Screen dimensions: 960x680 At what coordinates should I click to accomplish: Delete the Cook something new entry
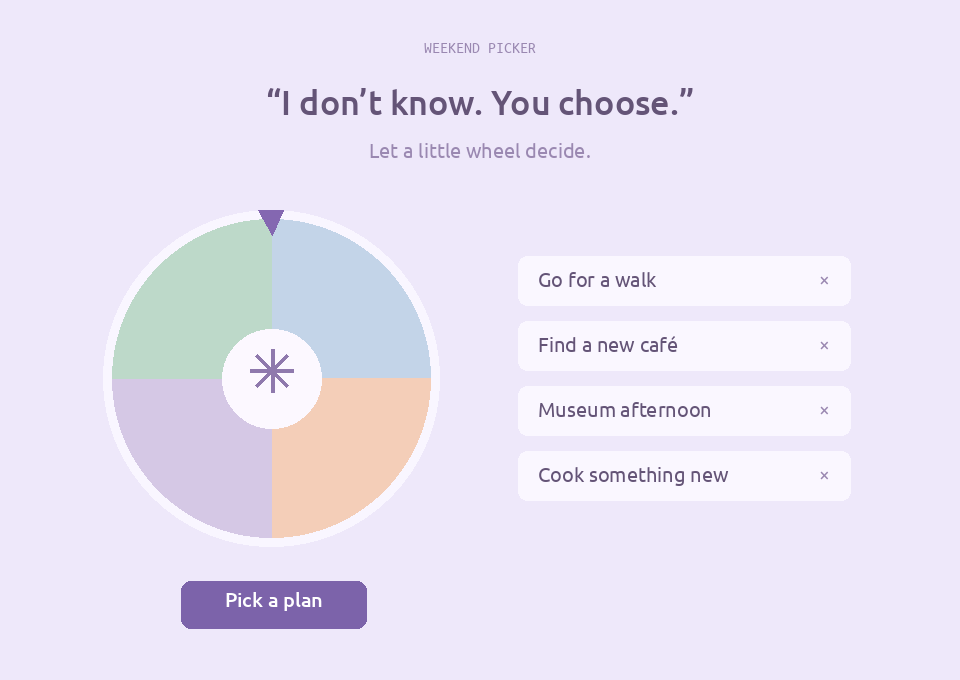click(x=824, y=476)
